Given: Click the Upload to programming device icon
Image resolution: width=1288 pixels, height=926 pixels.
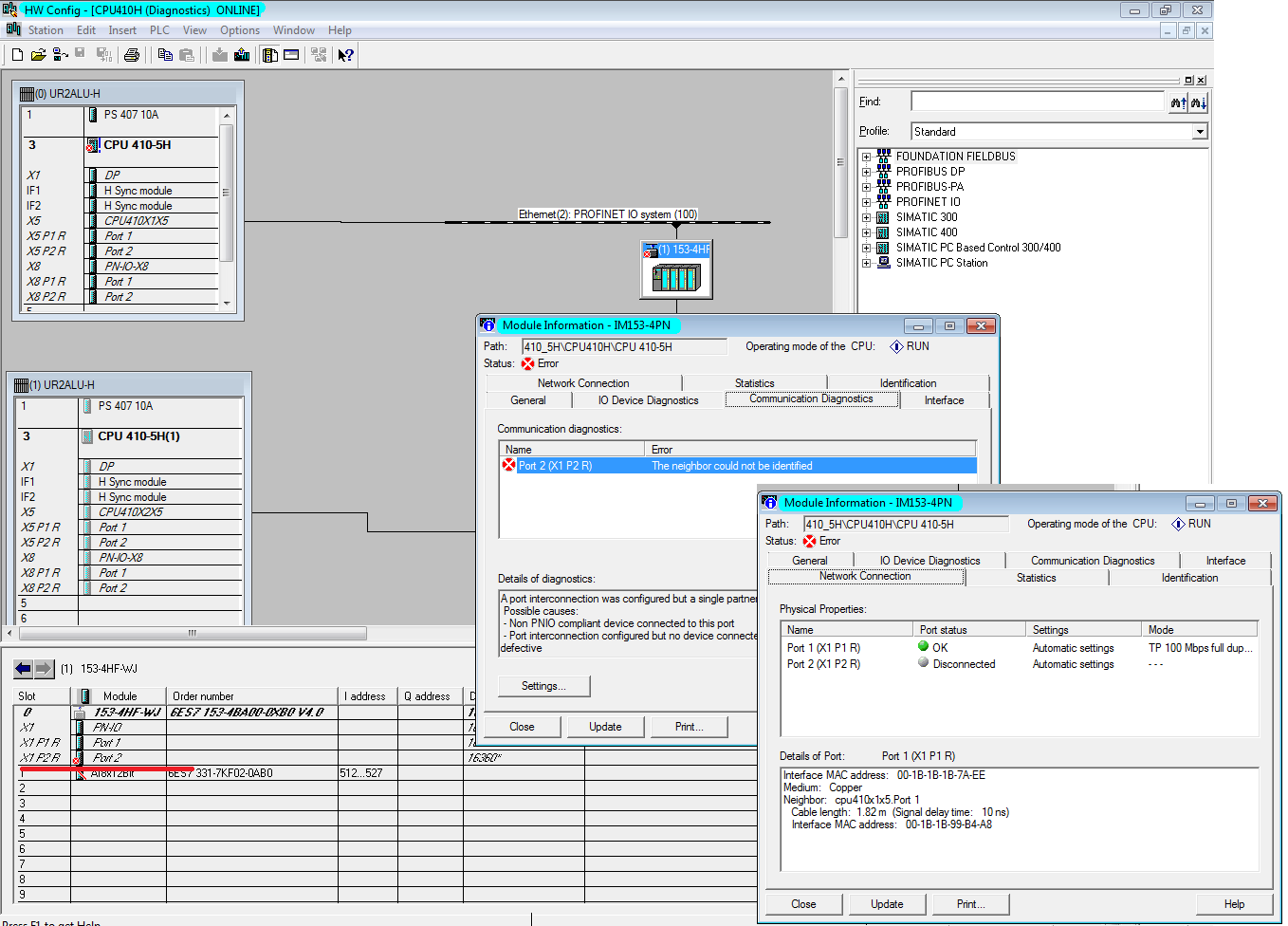Looking at the screenshot, I should (242, 55).
